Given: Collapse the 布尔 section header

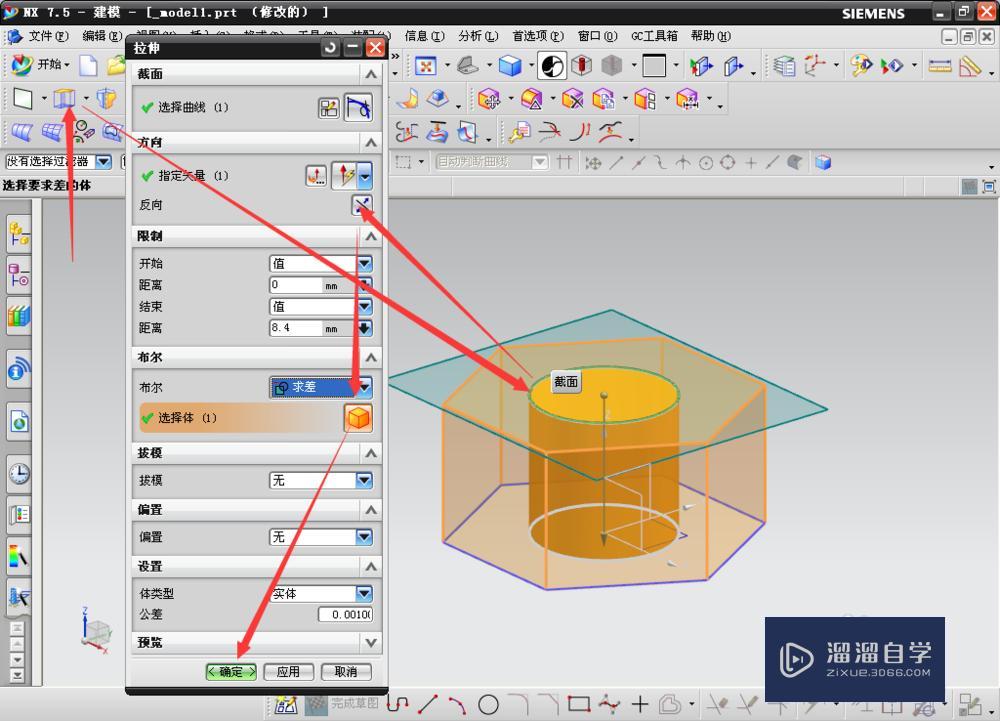Looking at the screenshot, I should tap(371, 358).
